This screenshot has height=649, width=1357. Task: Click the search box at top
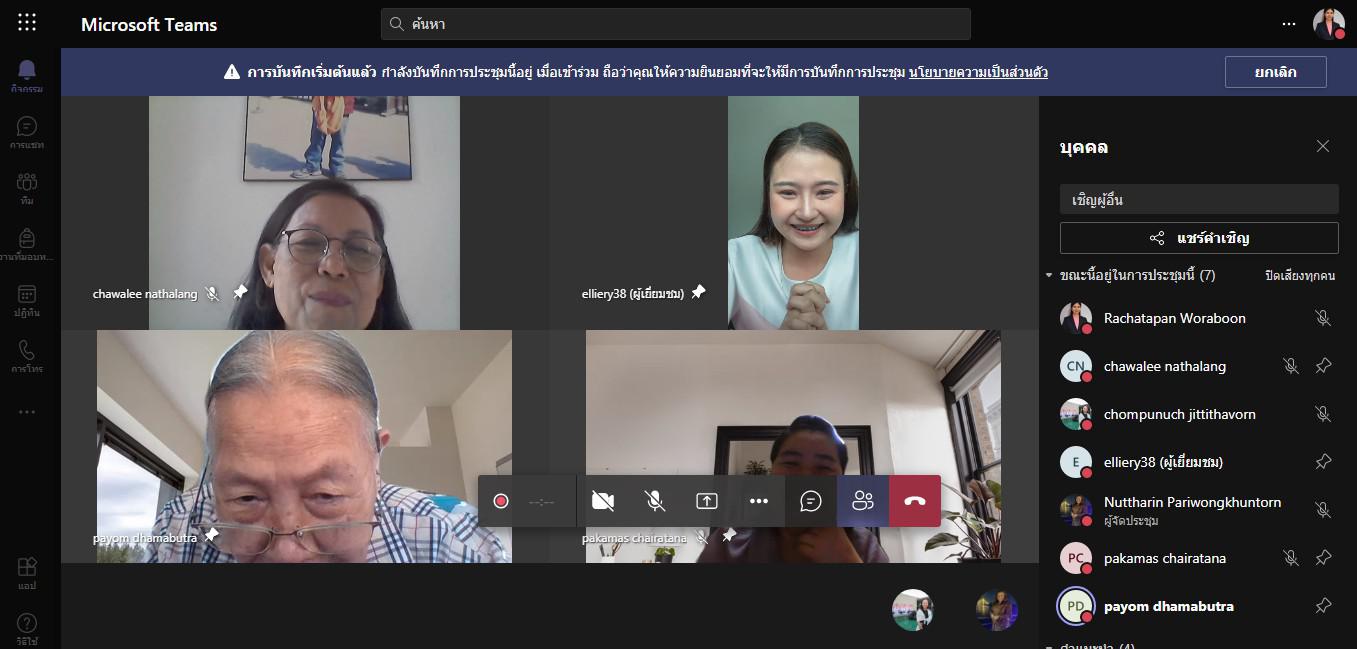[x=676, y=24]
